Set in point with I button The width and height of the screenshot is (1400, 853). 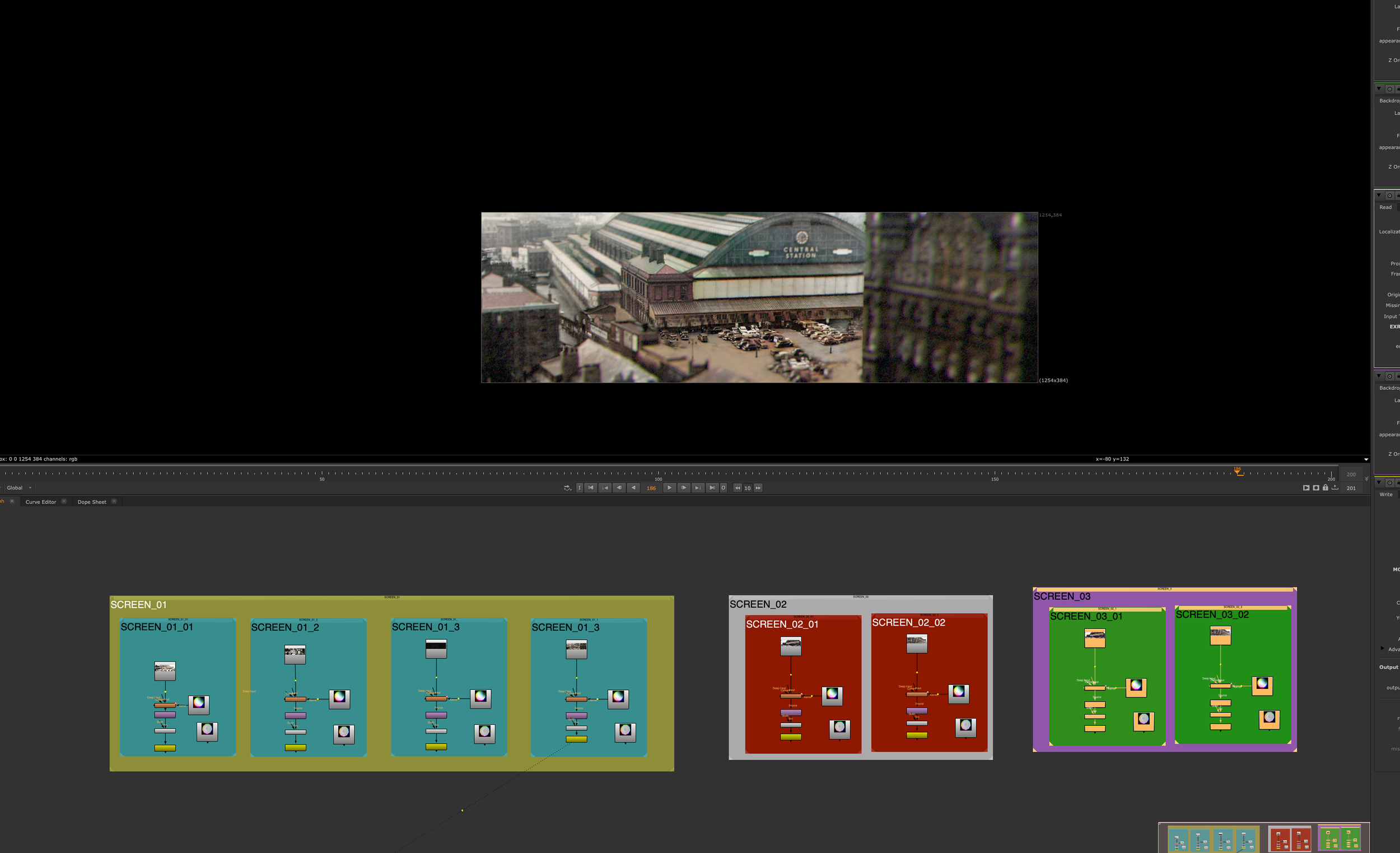click(580, 488)
